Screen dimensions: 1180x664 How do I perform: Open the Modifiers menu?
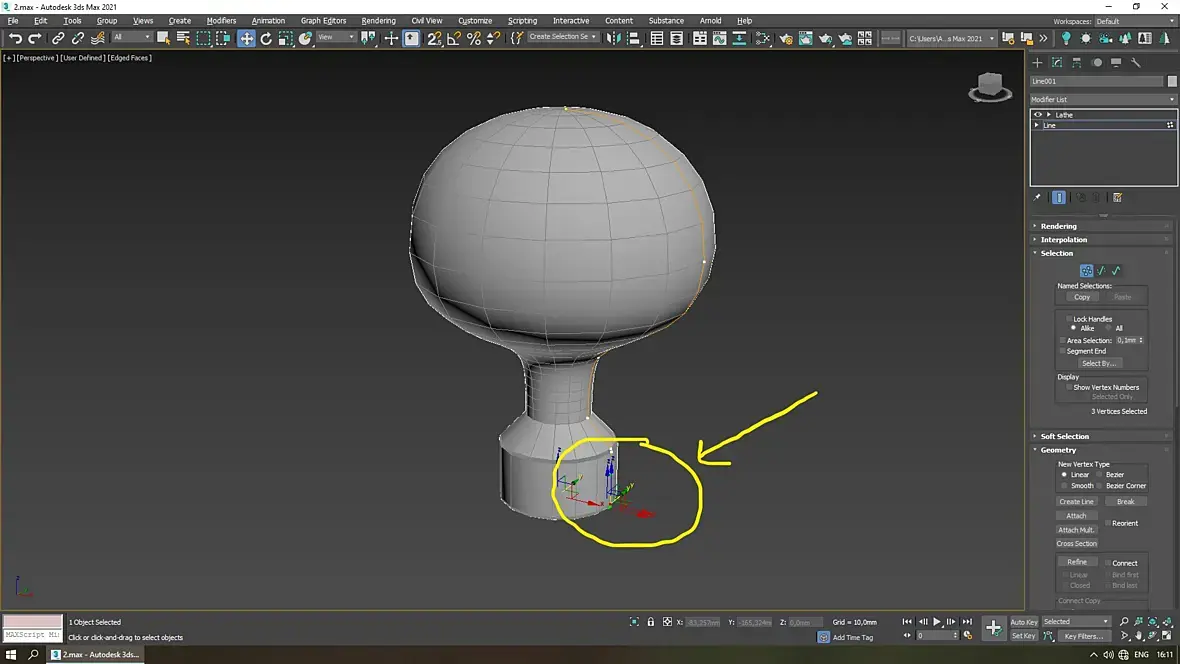tap(221, 20)
